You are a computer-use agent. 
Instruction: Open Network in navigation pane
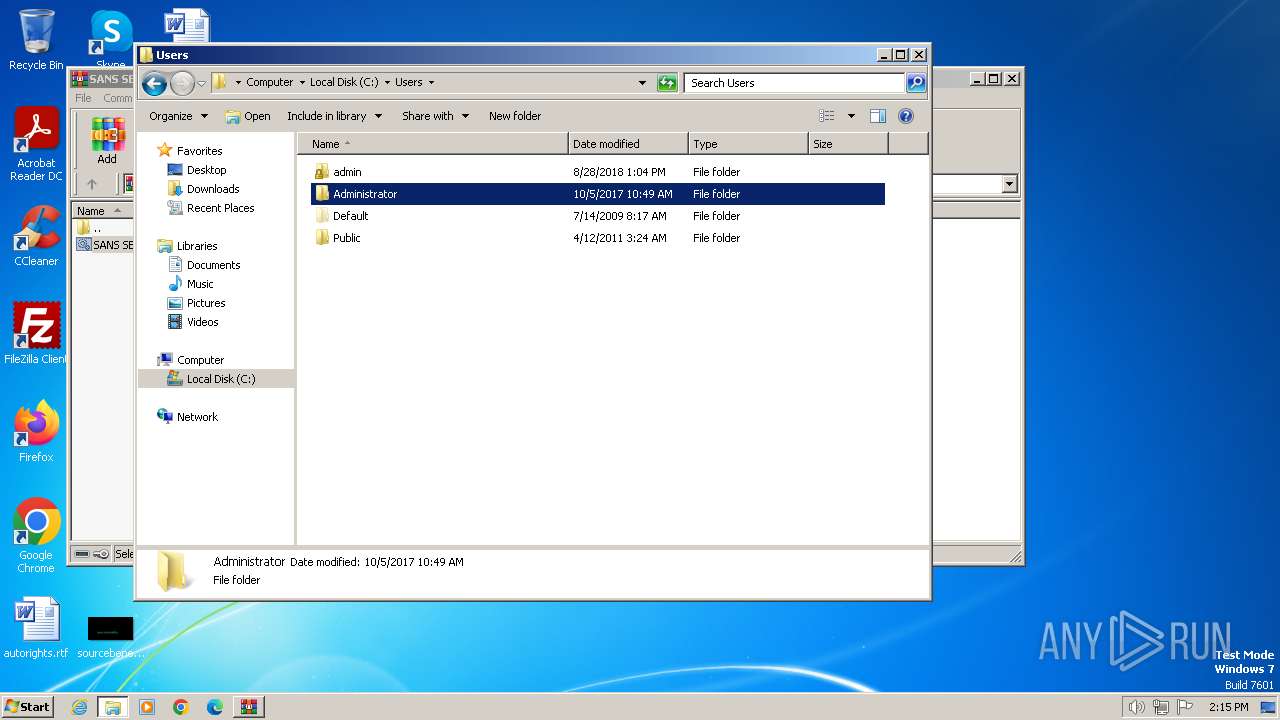point(197,417)
